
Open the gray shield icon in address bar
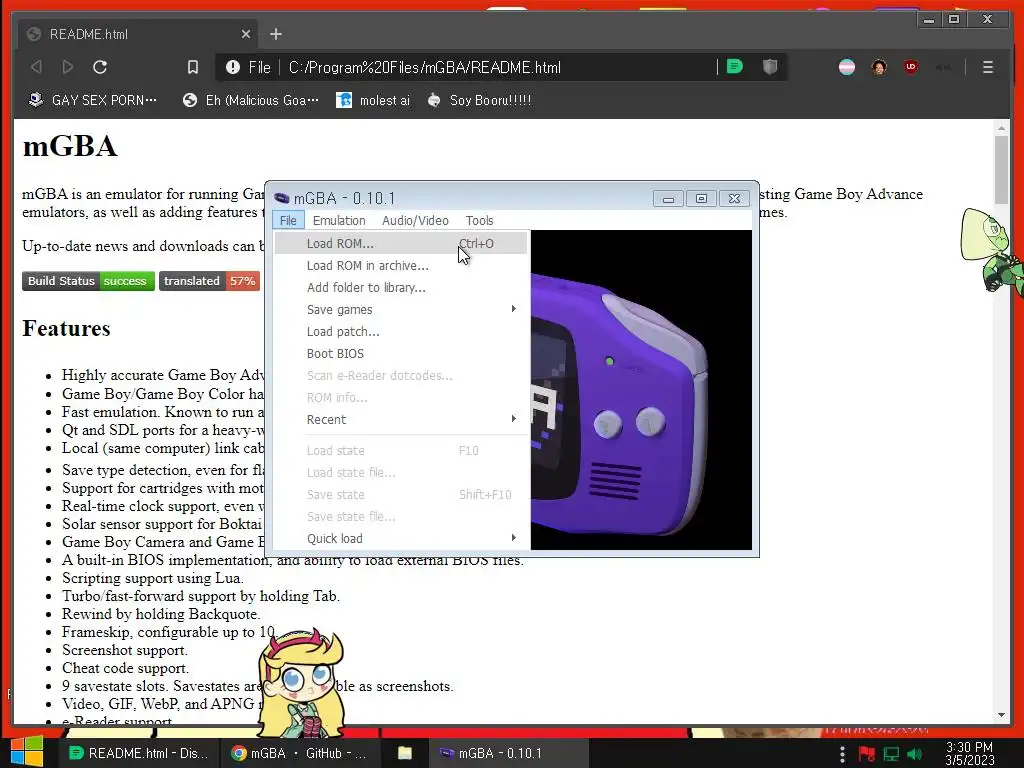coord(770,67)
